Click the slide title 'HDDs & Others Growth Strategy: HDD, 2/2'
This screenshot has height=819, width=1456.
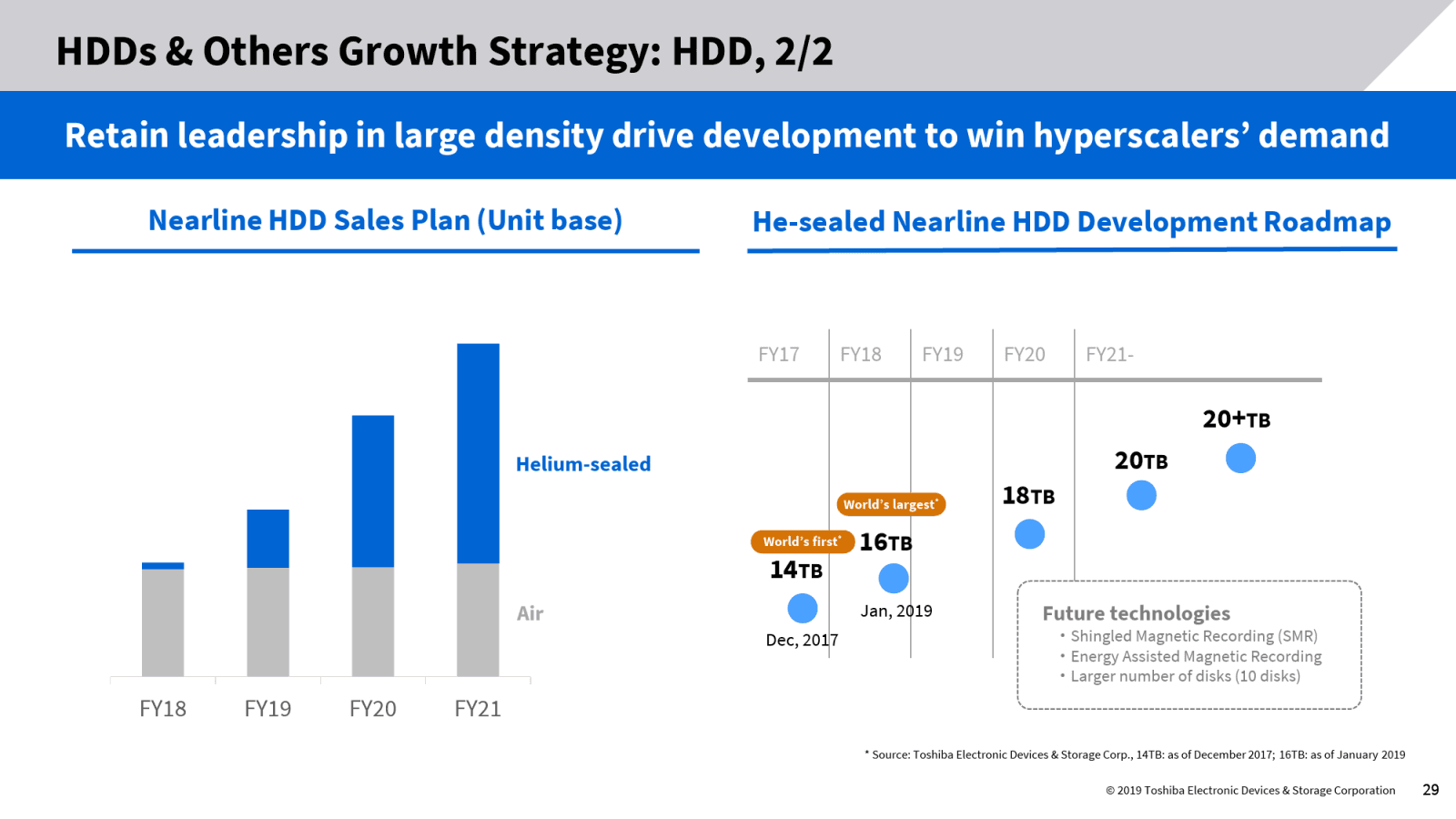444,52
